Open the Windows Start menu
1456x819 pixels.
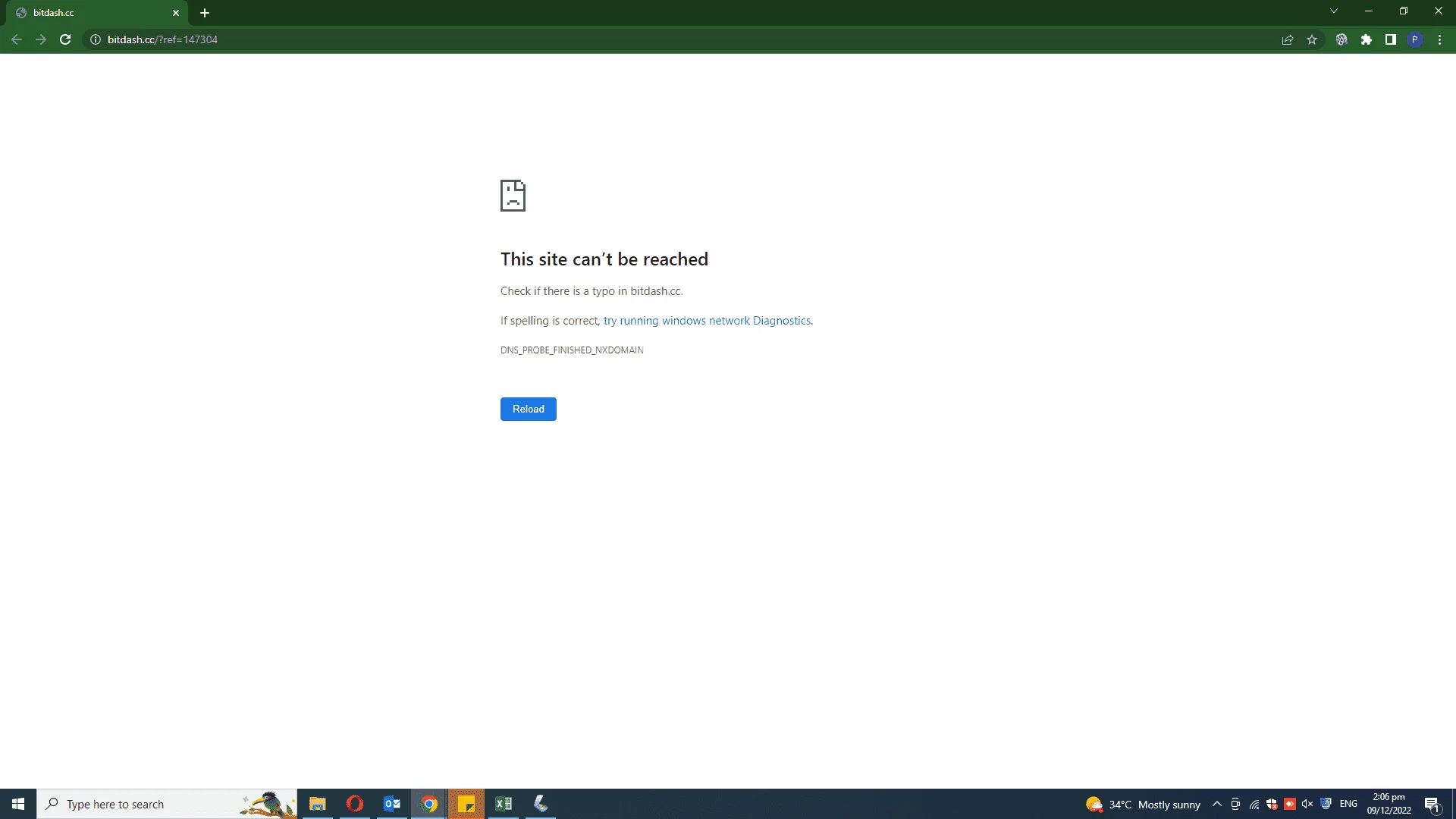pyautogui.click(x=18, y=804)
